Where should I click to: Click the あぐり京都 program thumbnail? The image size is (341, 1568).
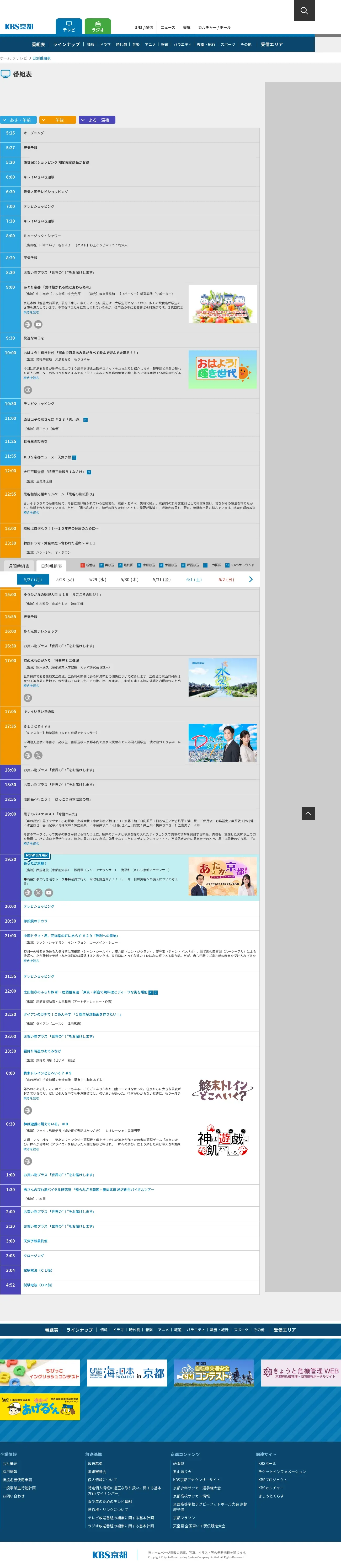tap(222, 304)
